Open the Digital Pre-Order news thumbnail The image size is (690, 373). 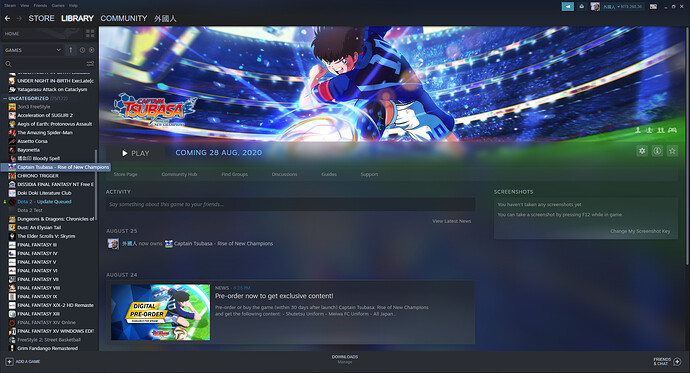(161, 312)
